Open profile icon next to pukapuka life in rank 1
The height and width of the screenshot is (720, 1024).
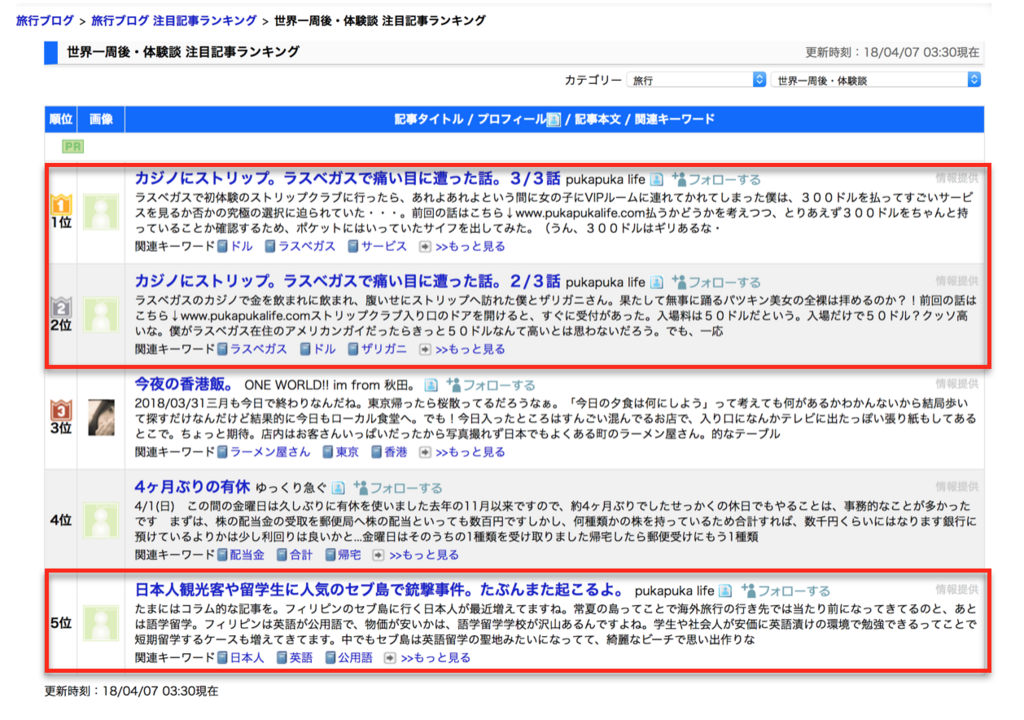point(657,179)
